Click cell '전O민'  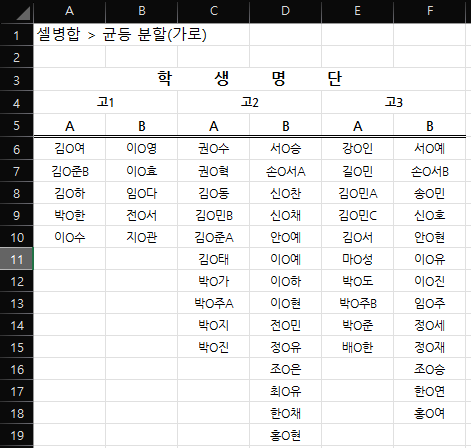tap(286, 325)
